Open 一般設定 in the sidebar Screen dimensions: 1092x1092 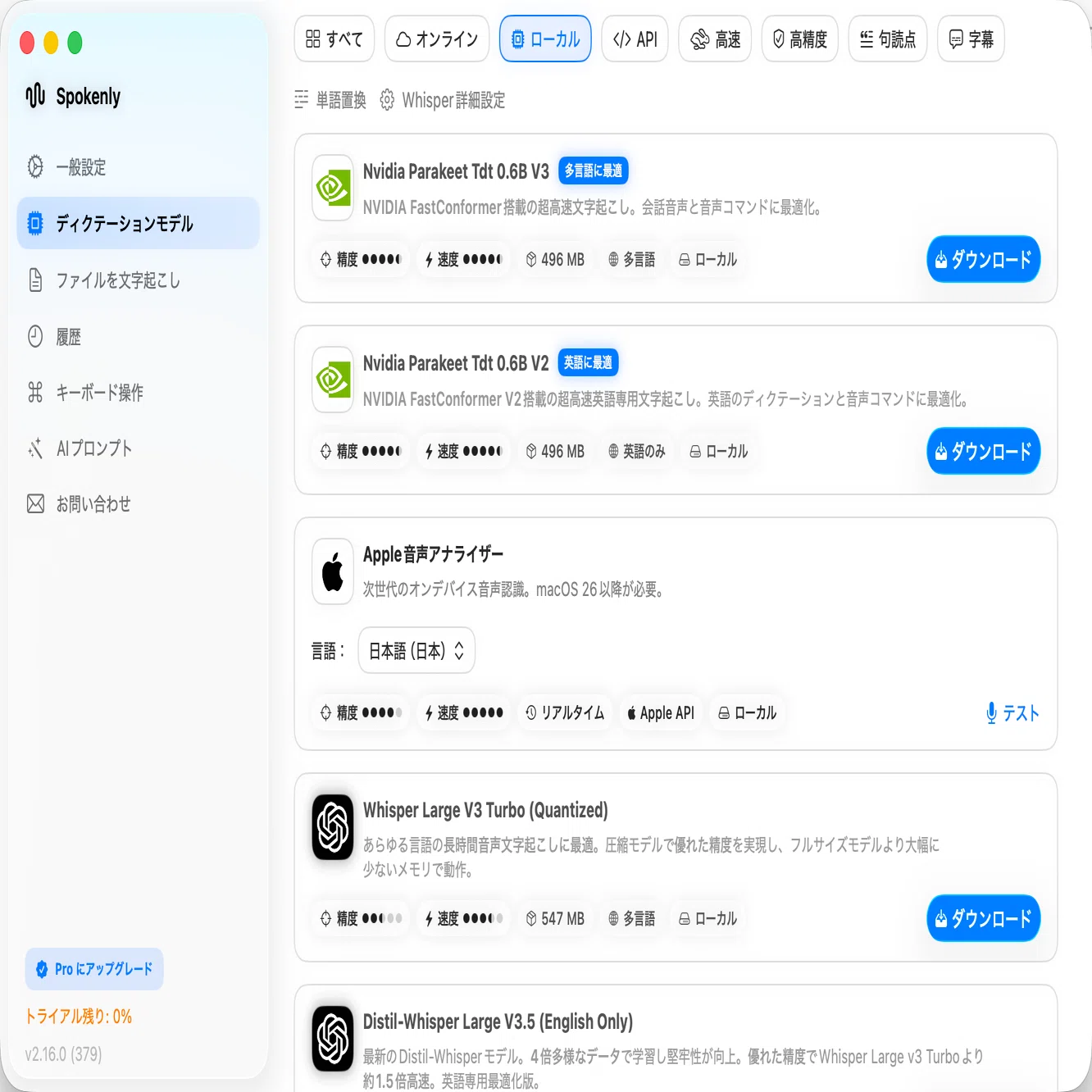click(x=138, y=167)
